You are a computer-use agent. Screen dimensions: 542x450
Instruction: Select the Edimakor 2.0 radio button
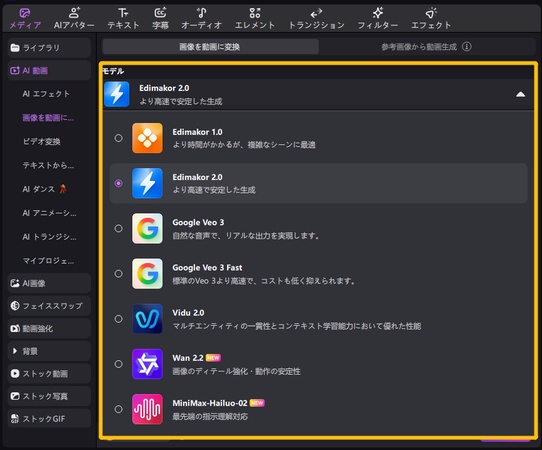[119, 183]
